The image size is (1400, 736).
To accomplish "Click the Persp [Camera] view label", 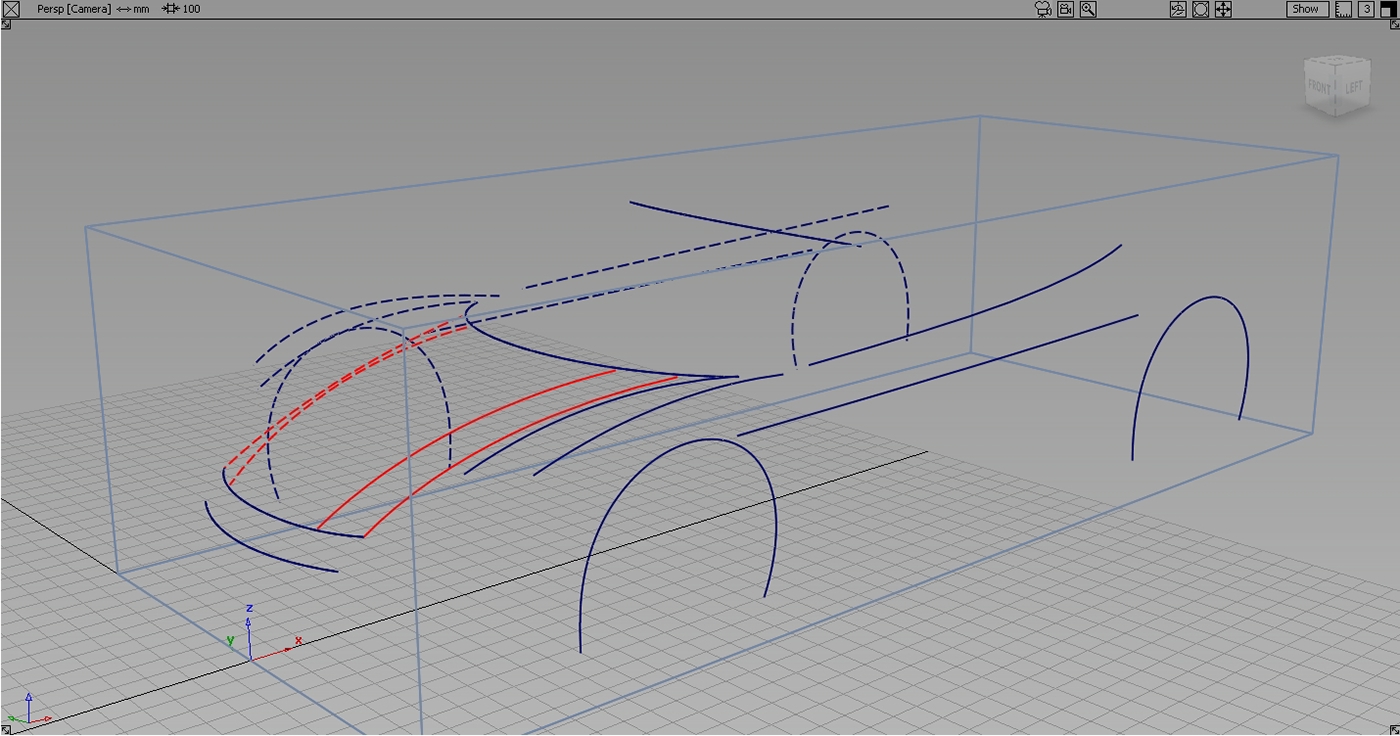I will click(x=75, y=9).
